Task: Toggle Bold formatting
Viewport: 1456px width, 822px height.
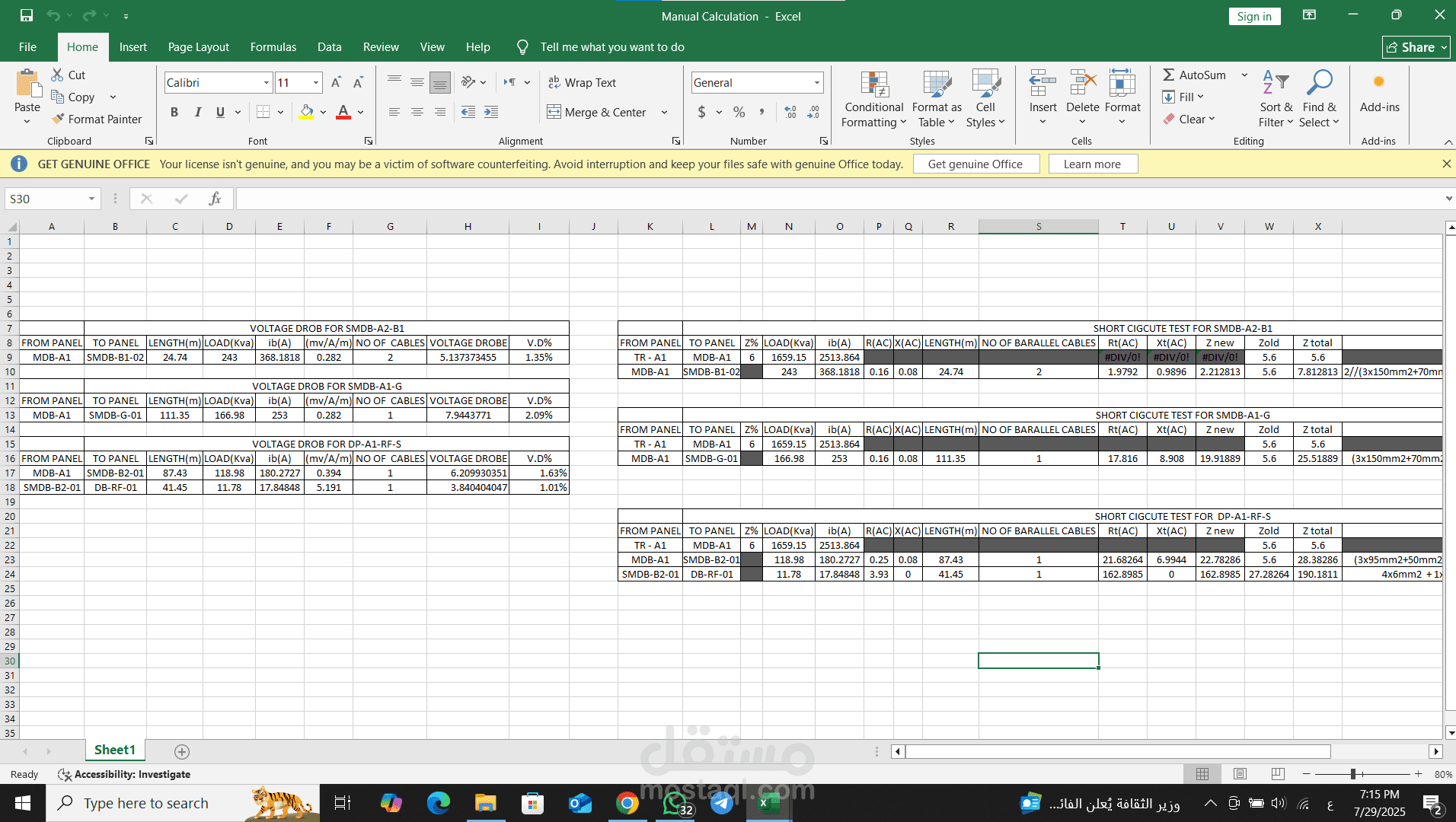Action: (x=174, y=112)
